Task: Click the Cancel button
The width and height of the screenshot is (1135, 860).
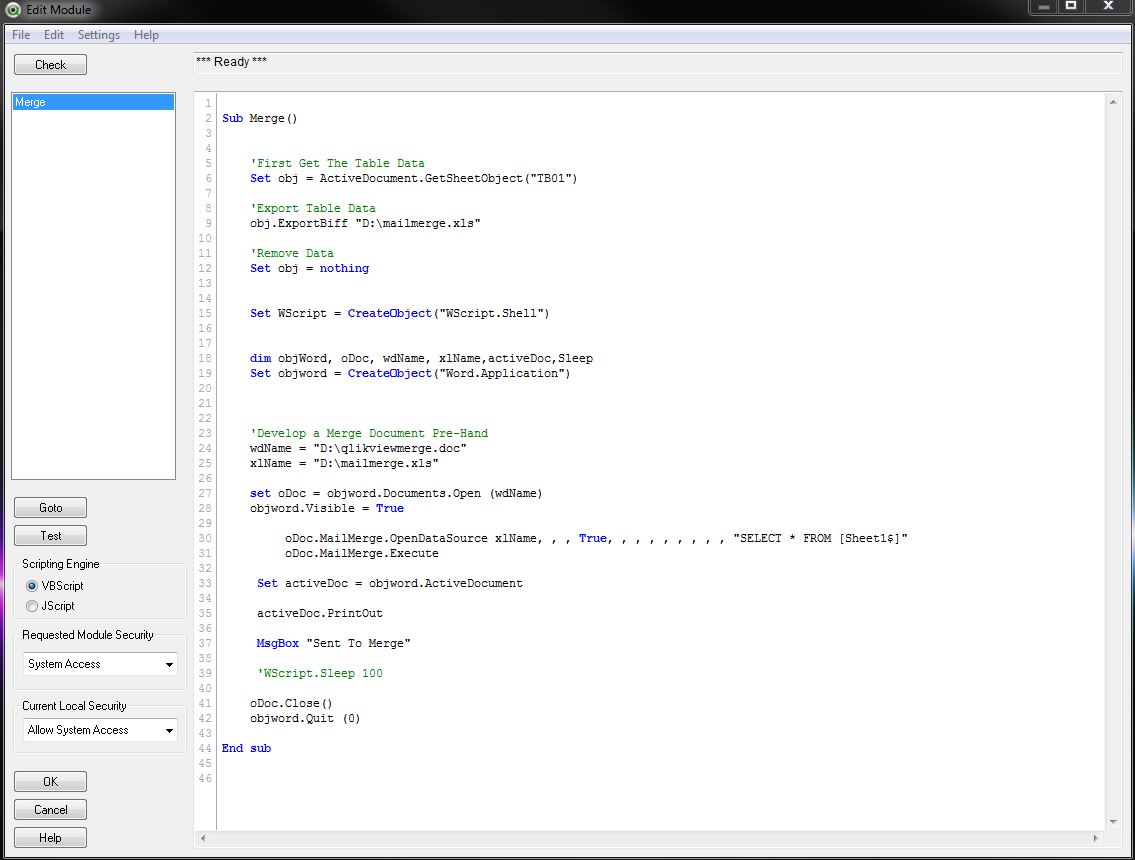Action: click(50, 809)
